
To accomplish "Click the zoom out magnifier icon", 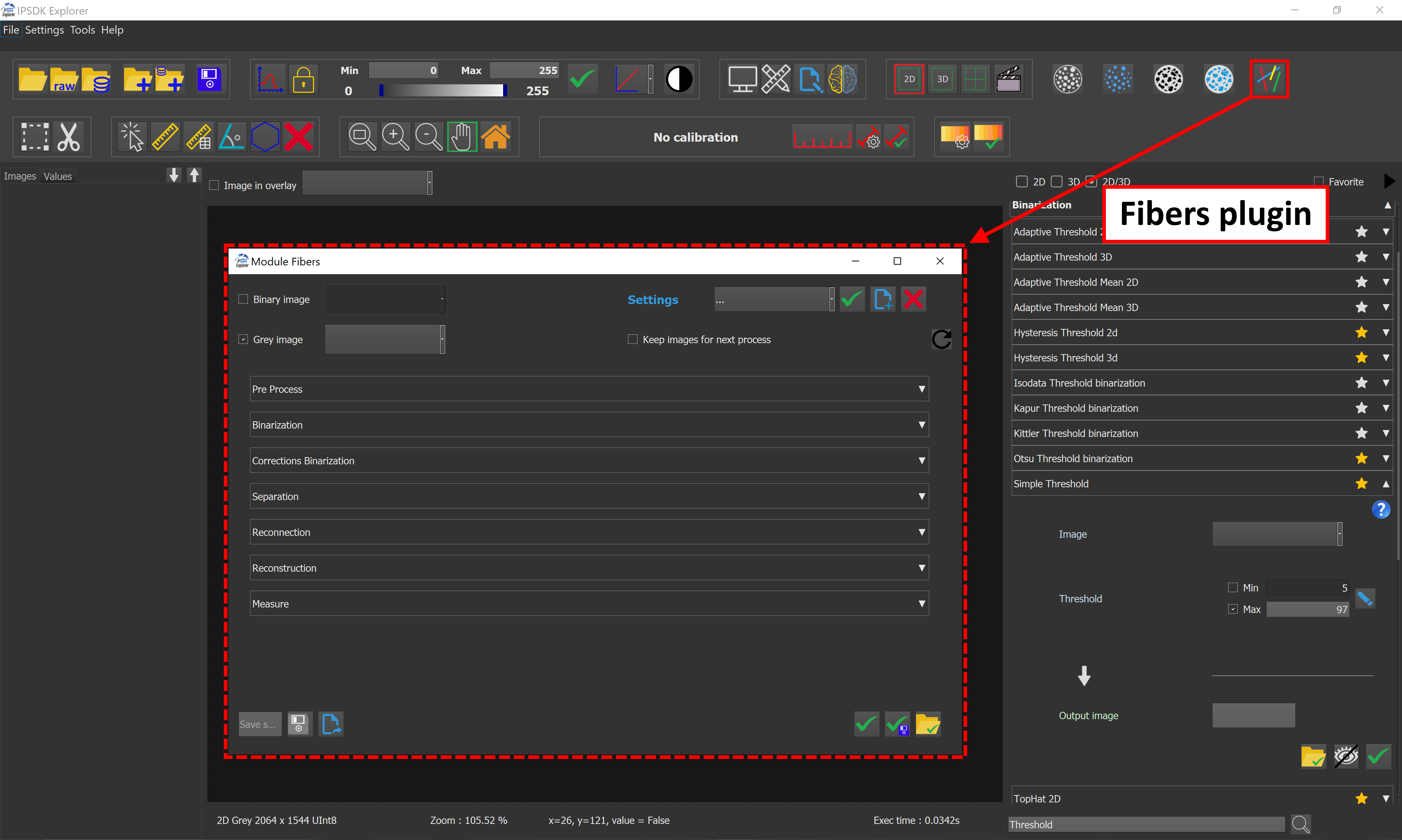I will pos(429,137).
